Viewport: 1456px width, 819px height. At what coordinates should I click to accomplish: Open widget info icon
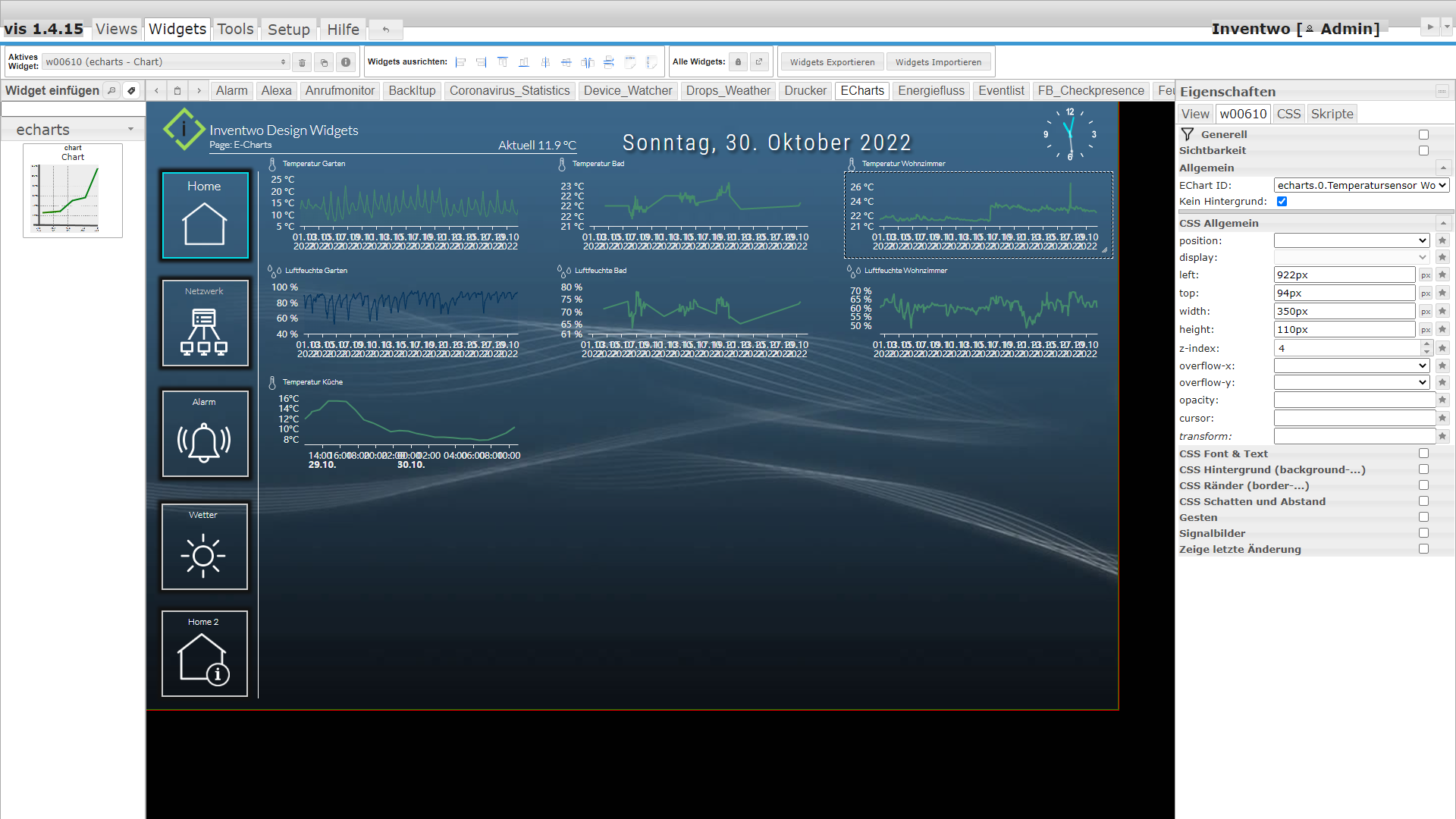[x=346, y=62]
